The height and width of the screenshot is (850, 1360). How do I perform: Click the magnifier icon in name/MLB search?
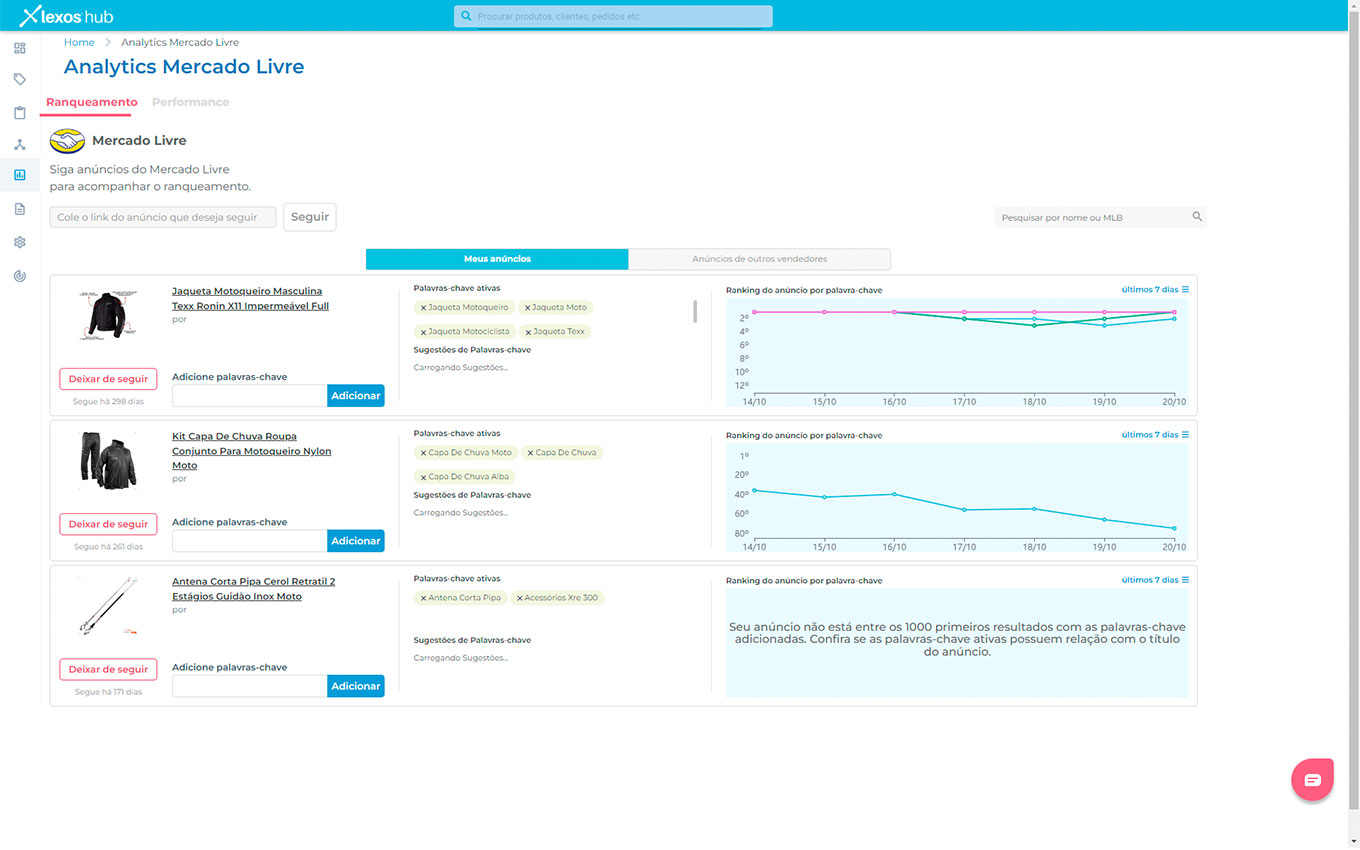[x=1197, y=217]
